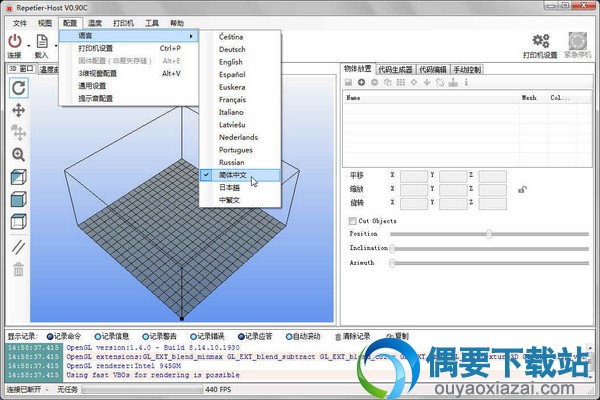Click the center object icon
Viewport: 600px width, 400px height.
click(x=414, y=82)
